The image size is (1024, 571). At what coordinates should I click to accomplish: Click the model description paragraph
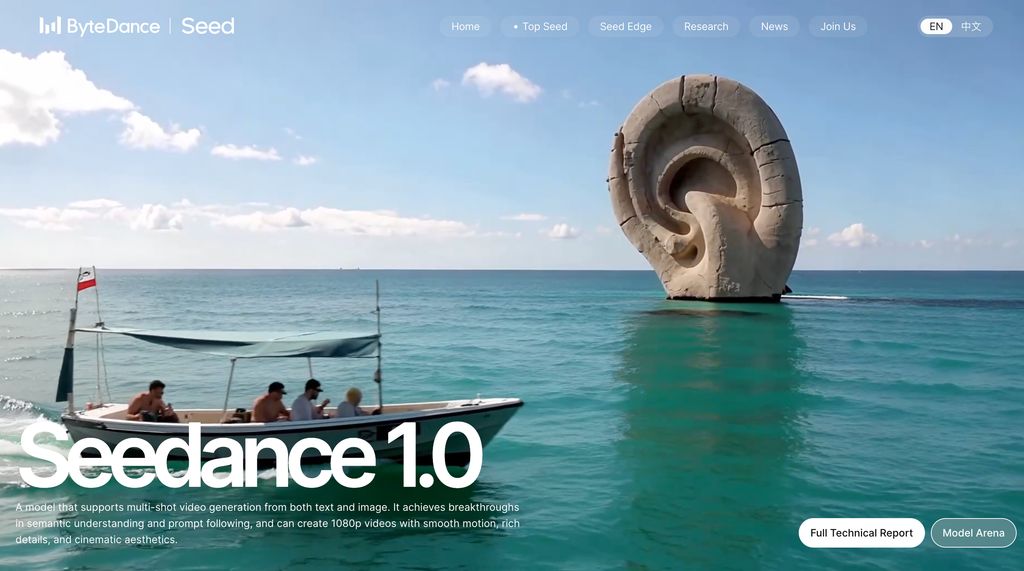click(267, 523)
